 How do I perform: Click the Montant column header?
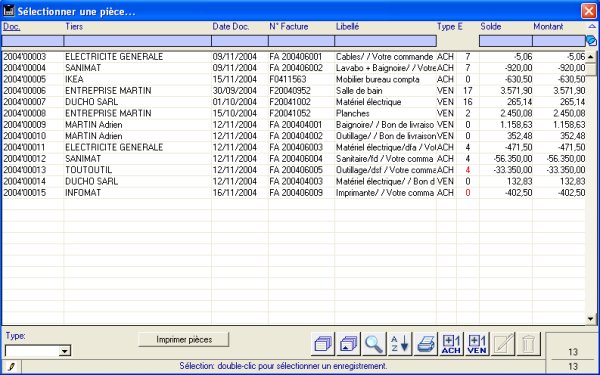pyautogui.click(x=548, y=26)
